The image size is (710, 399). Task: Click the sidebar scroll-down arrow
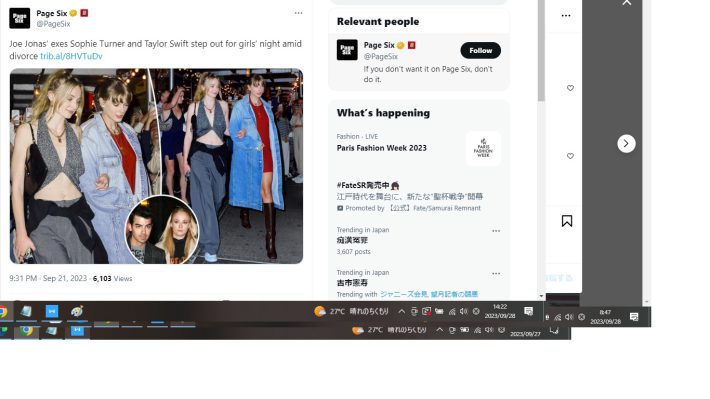pyautogui.click(x=541, y=296)
